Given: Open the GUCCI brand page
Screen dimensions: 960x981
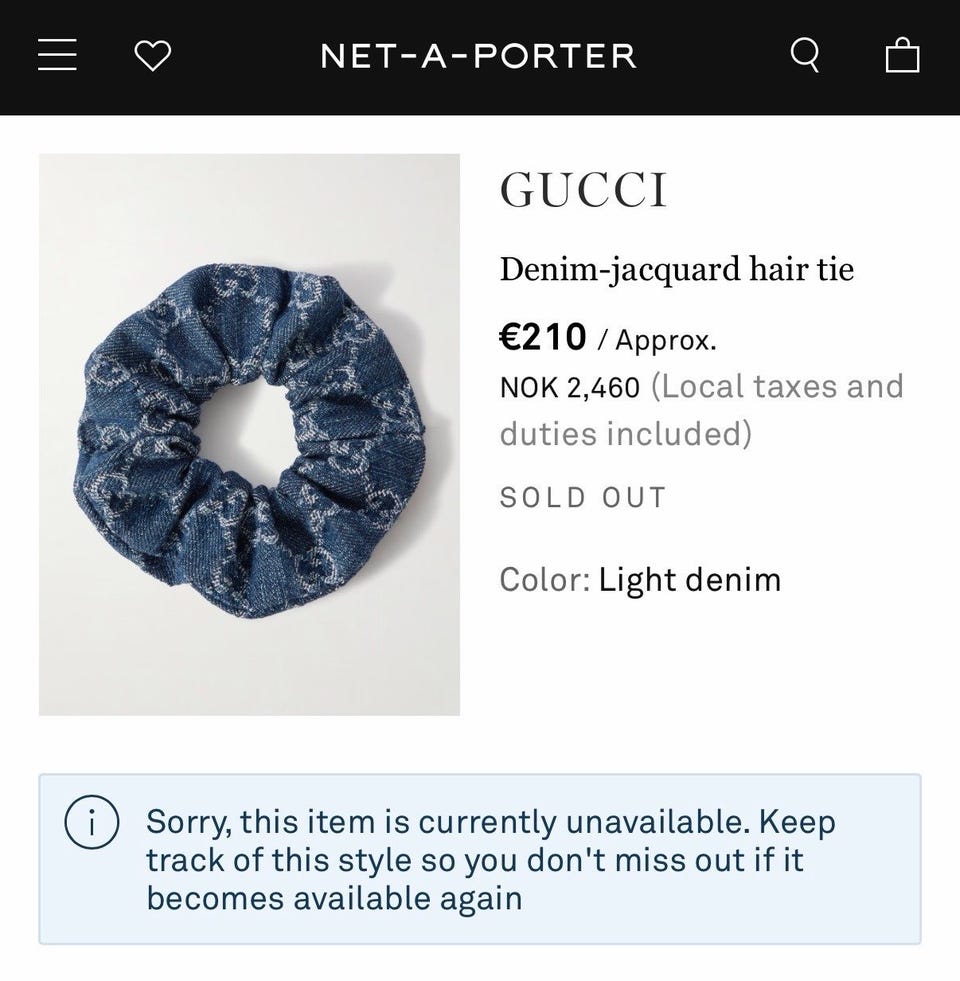Looking at the screenshot, I should coord(583,190).
